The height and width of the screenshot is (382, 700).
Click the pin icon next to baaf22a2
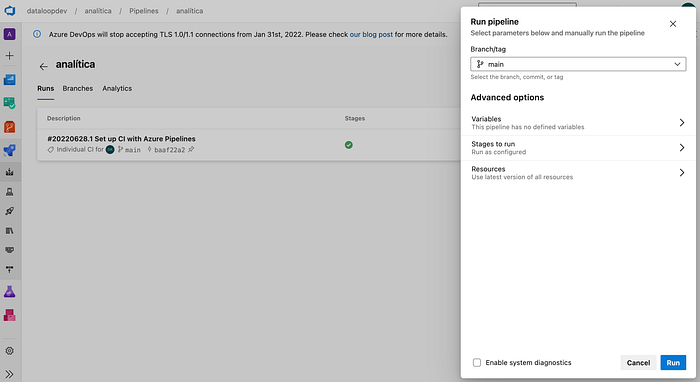pyautogui.click(x=191, y=149)
